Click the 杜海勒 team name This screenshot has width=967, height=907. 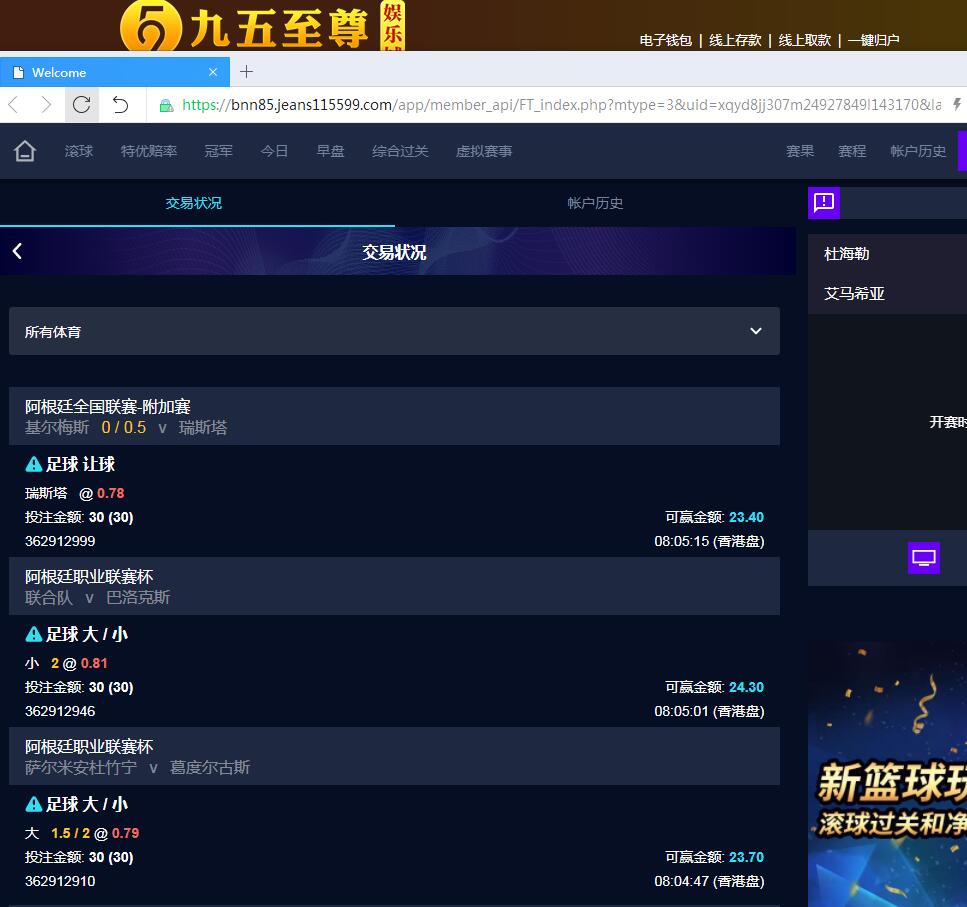[x=847, y=253]
